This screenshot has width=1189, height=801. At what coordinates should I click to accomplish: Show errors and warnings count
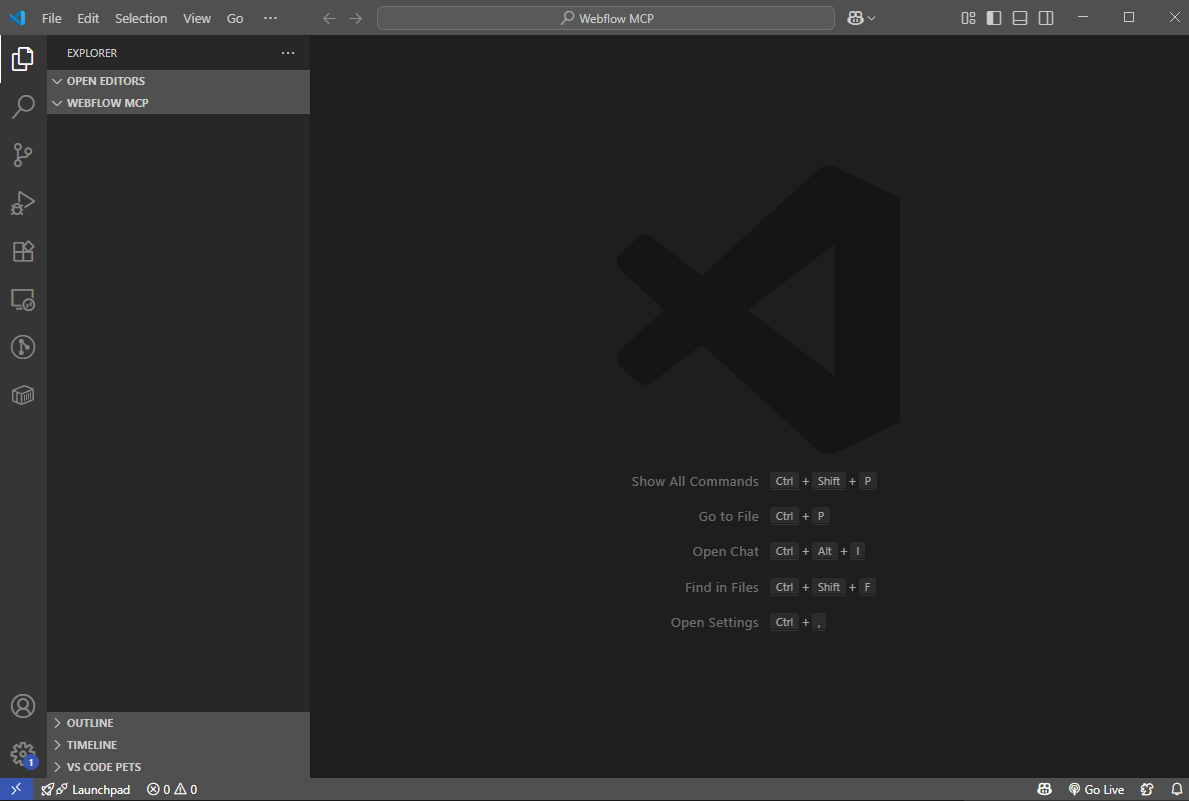coord(172,790)
